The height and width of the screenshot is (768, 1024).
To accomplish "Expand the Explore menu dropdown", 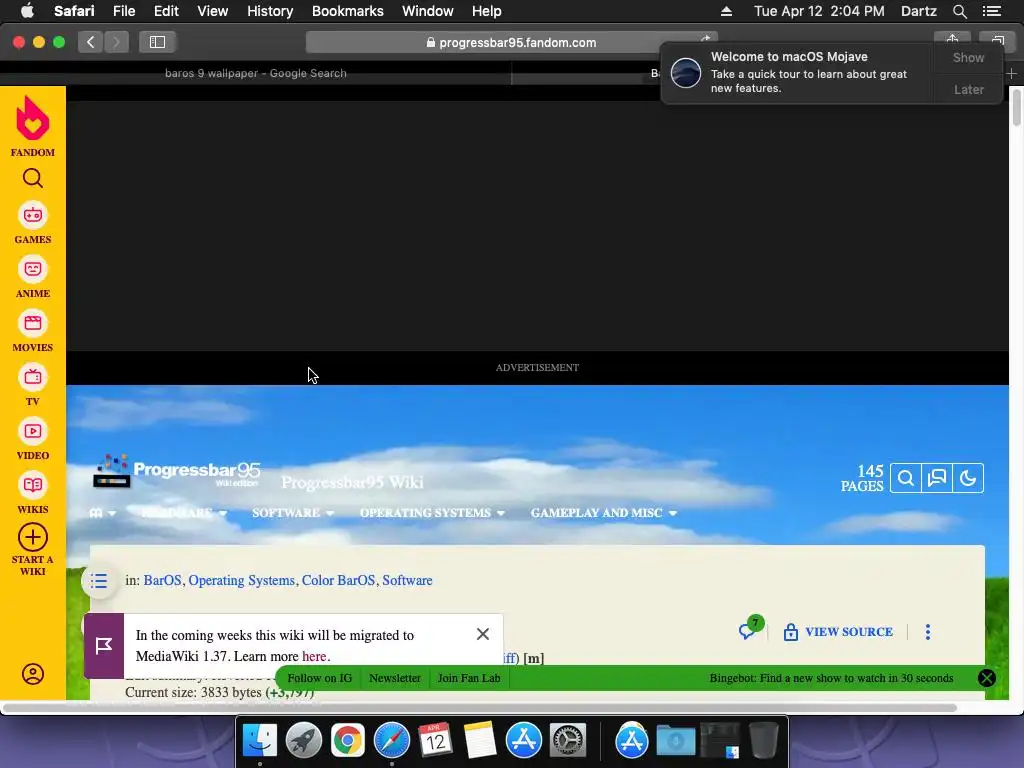I will [103, 513].
